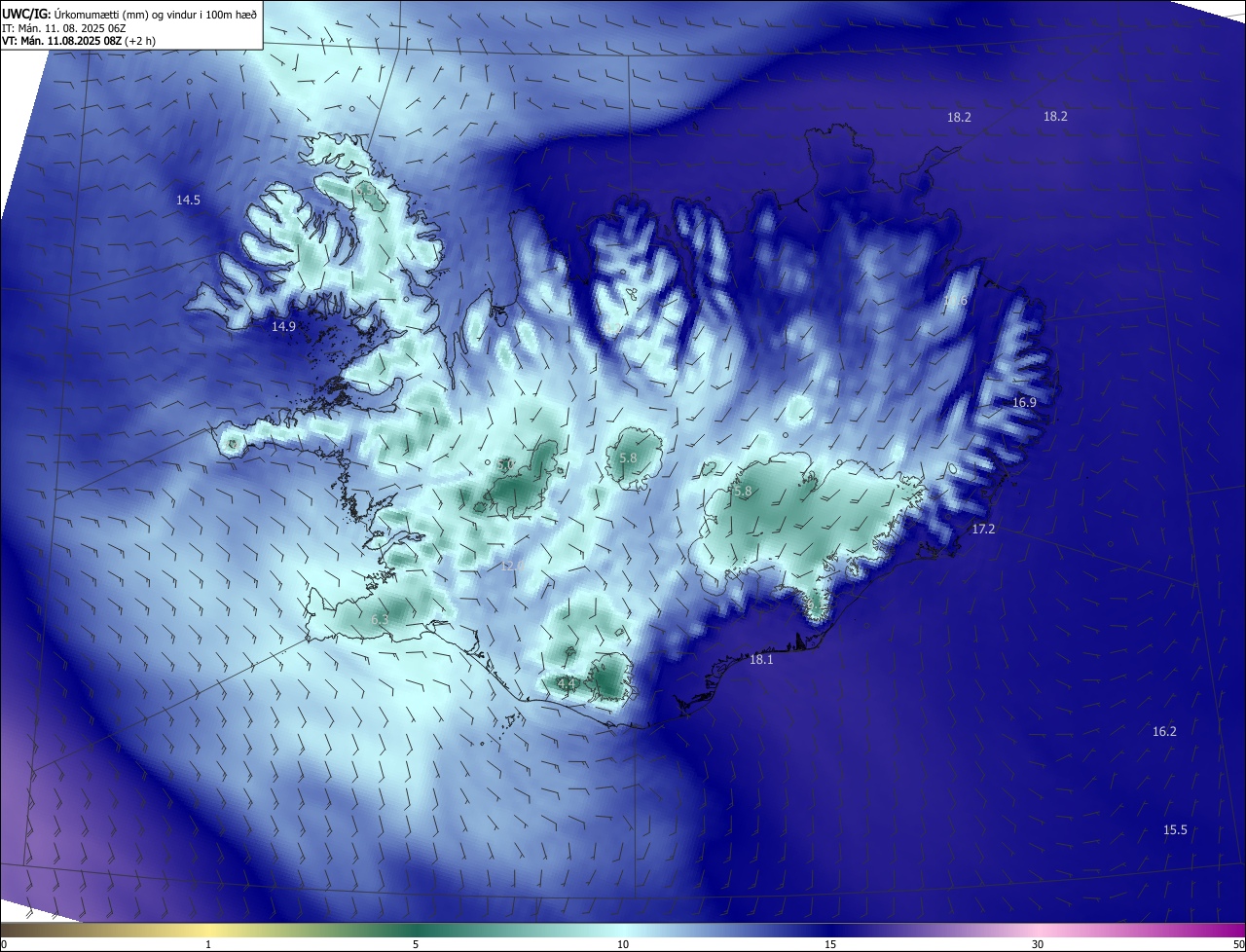
Task: Click the 'UWC/IG: Úrkomumætti' title line
Action: [x=129, y=13]
